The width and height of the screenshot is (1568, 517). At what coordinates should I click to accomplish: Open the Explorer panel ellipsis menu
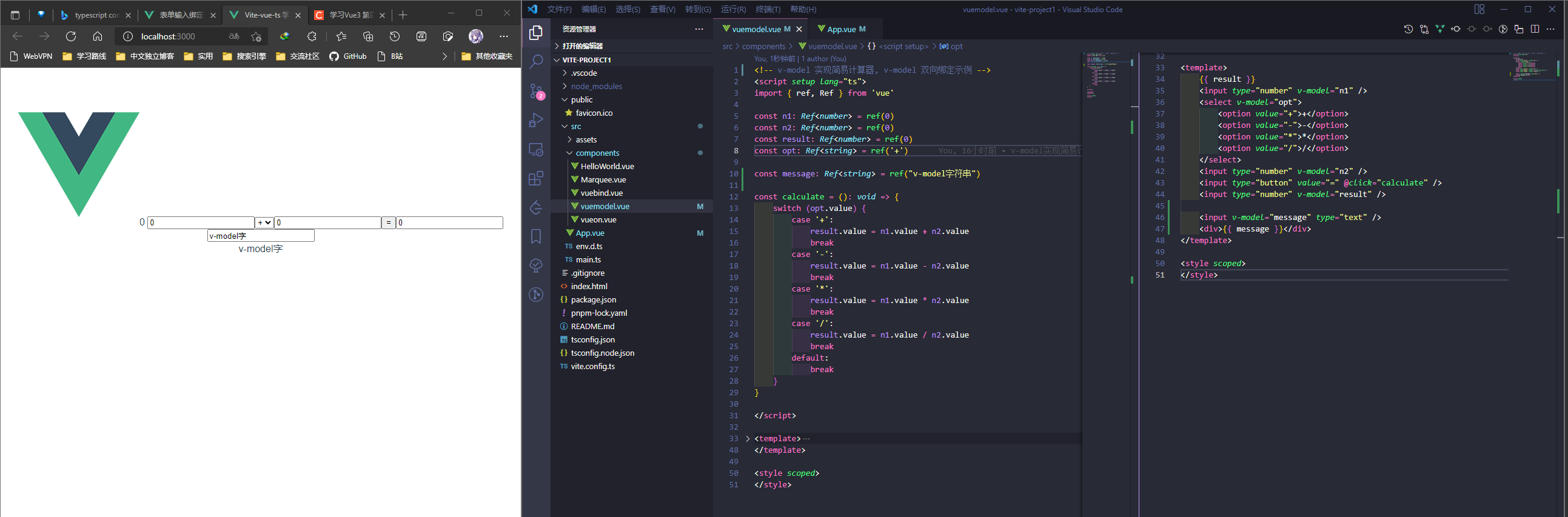click(699, 29)
